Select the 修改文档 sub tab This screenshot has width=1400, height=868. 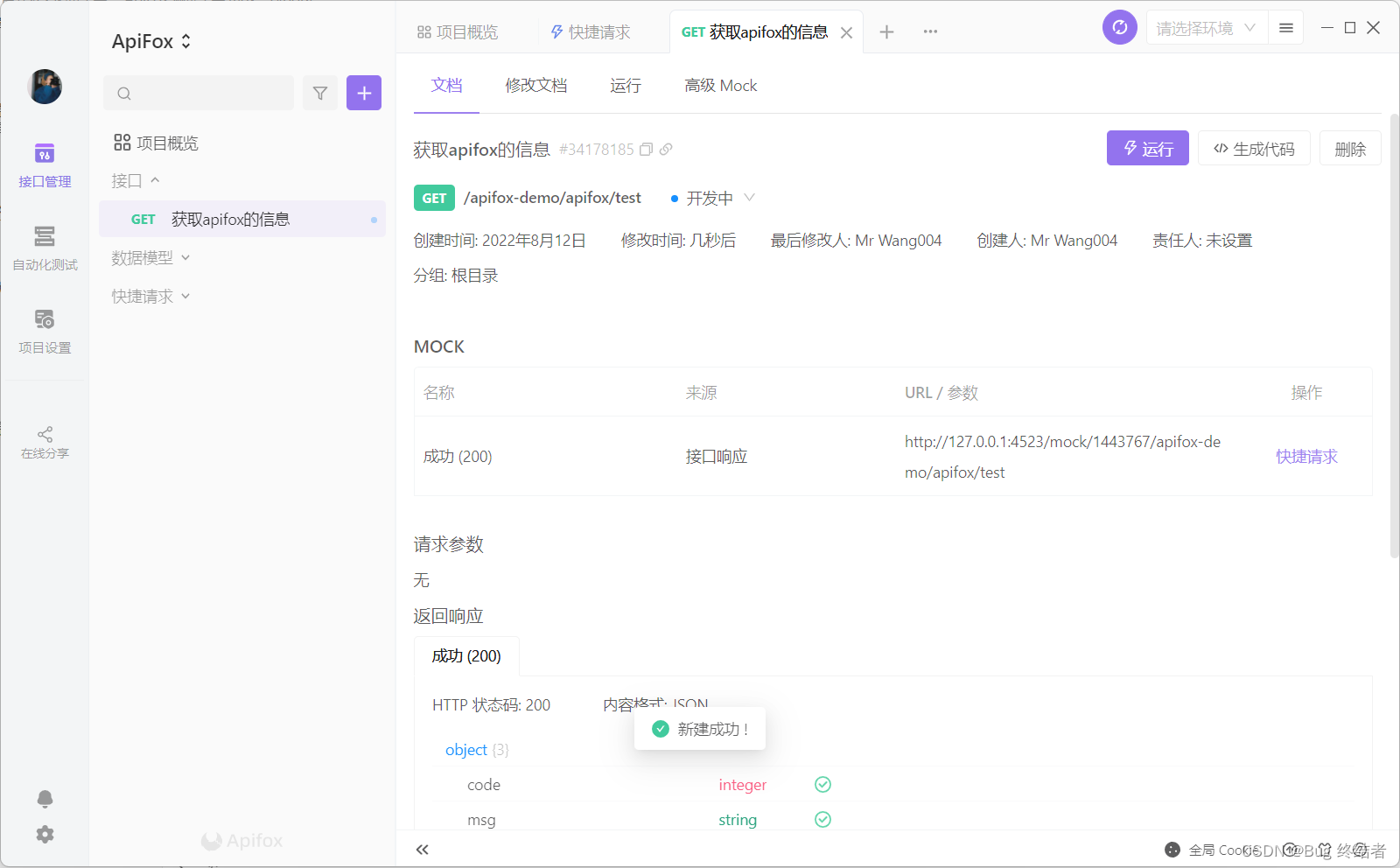pyautogui.click(x=536, y=86)
